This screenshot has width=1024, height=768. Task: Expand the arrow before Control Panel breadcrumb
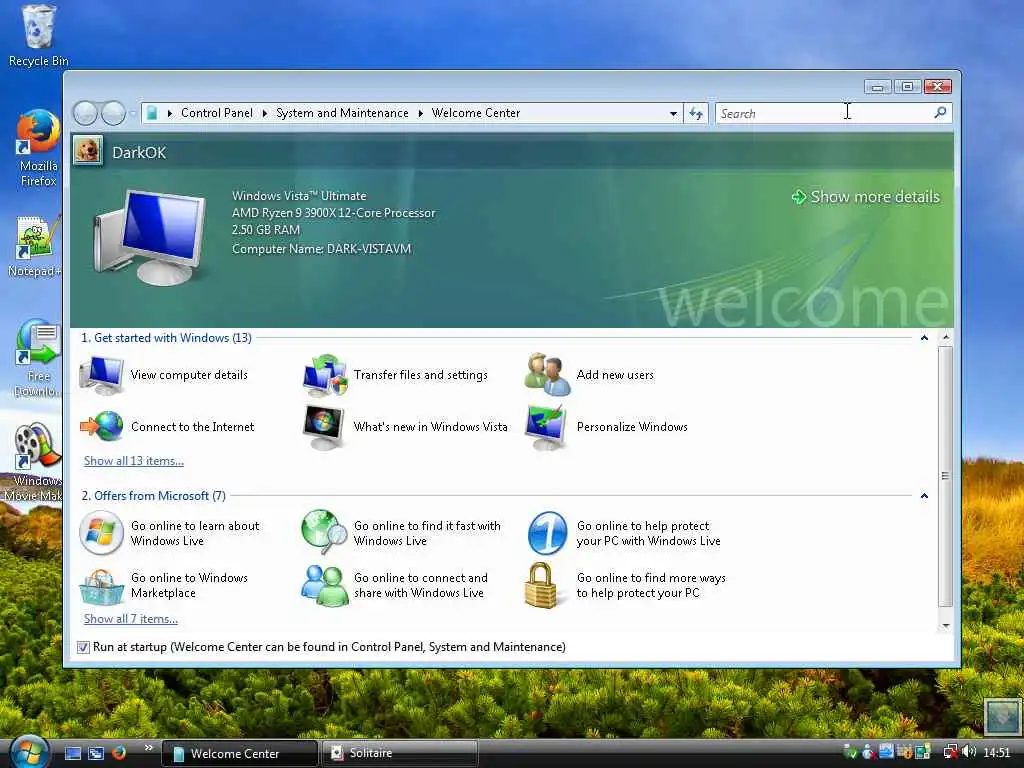click(x=170, y=114)
